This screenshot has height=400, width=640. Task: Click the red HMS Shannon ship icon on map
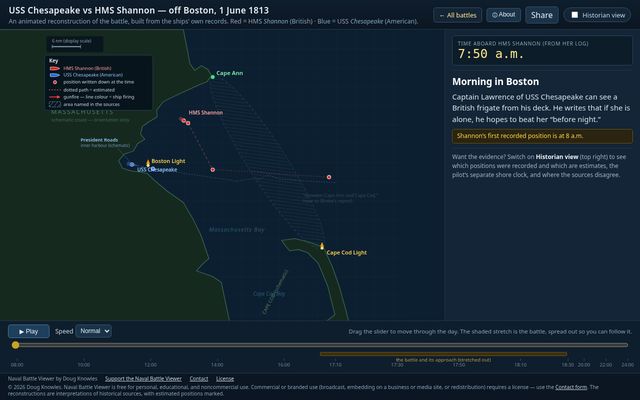182,120
